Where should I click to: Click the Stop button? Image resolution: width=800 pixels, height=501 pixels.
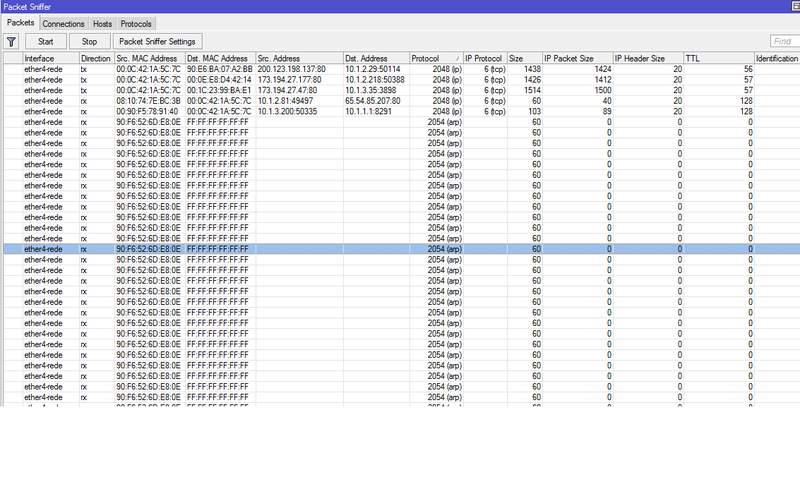[x=89, y=41]
